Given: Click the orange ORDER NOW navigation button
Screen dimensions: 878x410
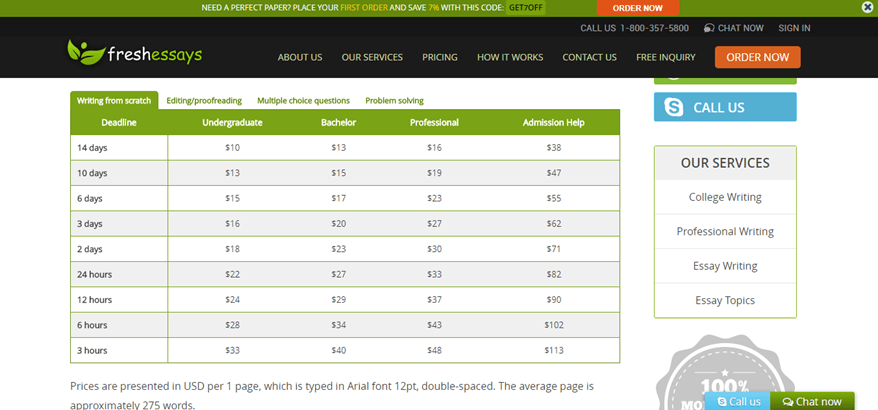Looking at the screenshot, I should pyautogui.click(x=758, y=57).
